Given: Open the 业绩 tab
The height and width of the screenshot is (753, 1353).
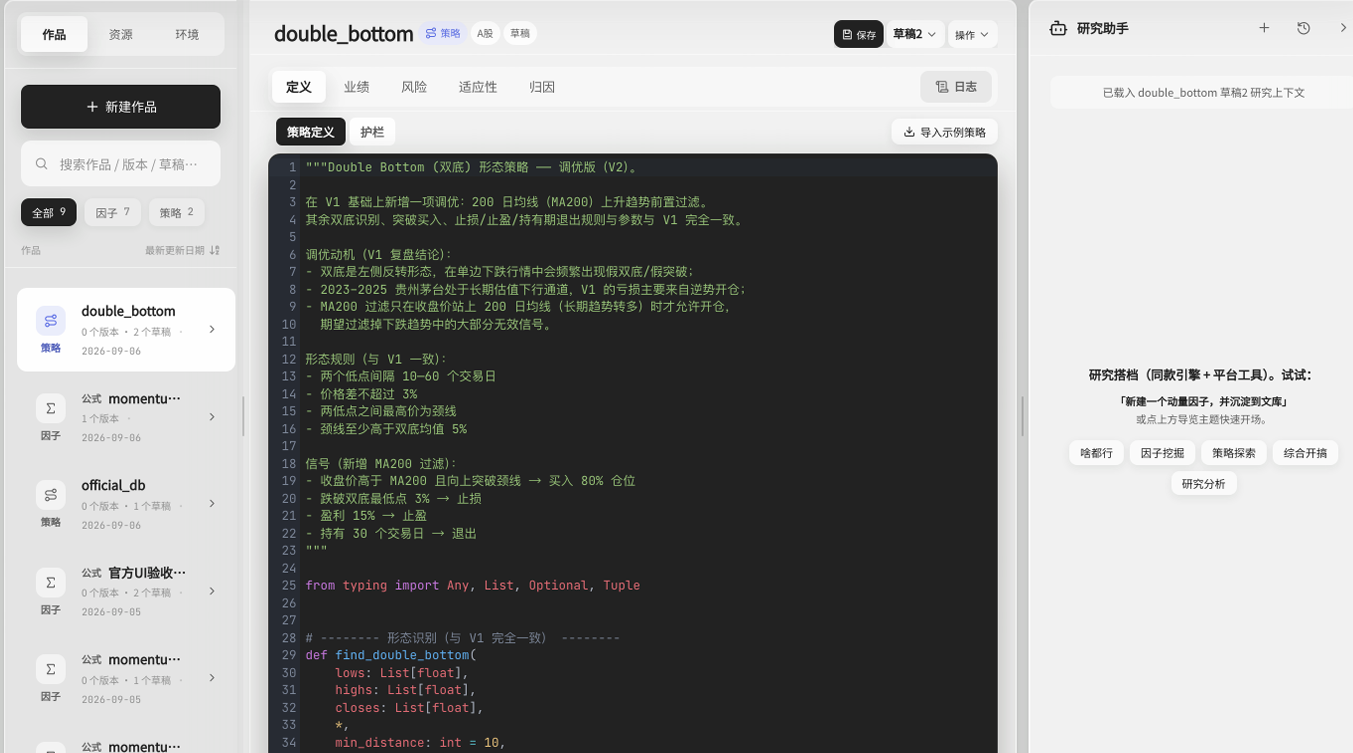Looking at the screenshot, I should 356,87.
